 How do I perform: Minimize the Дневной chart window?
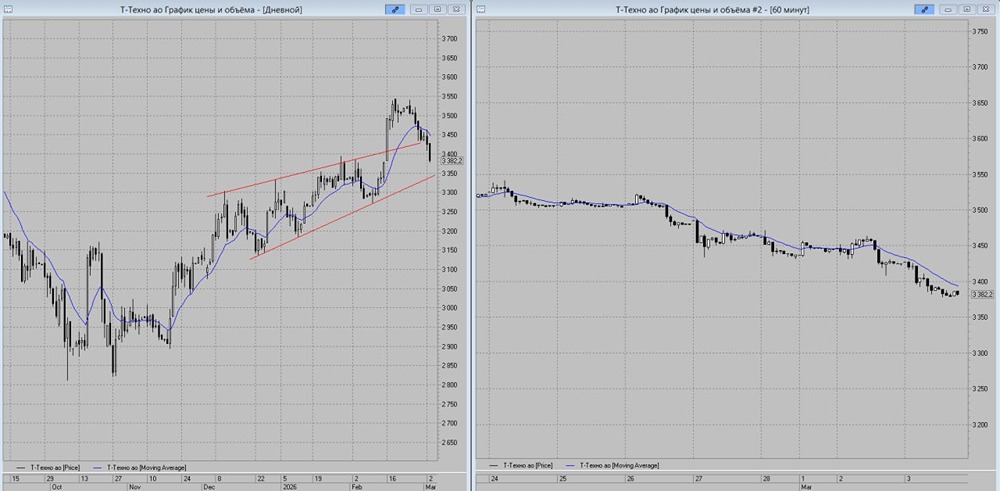420,9
